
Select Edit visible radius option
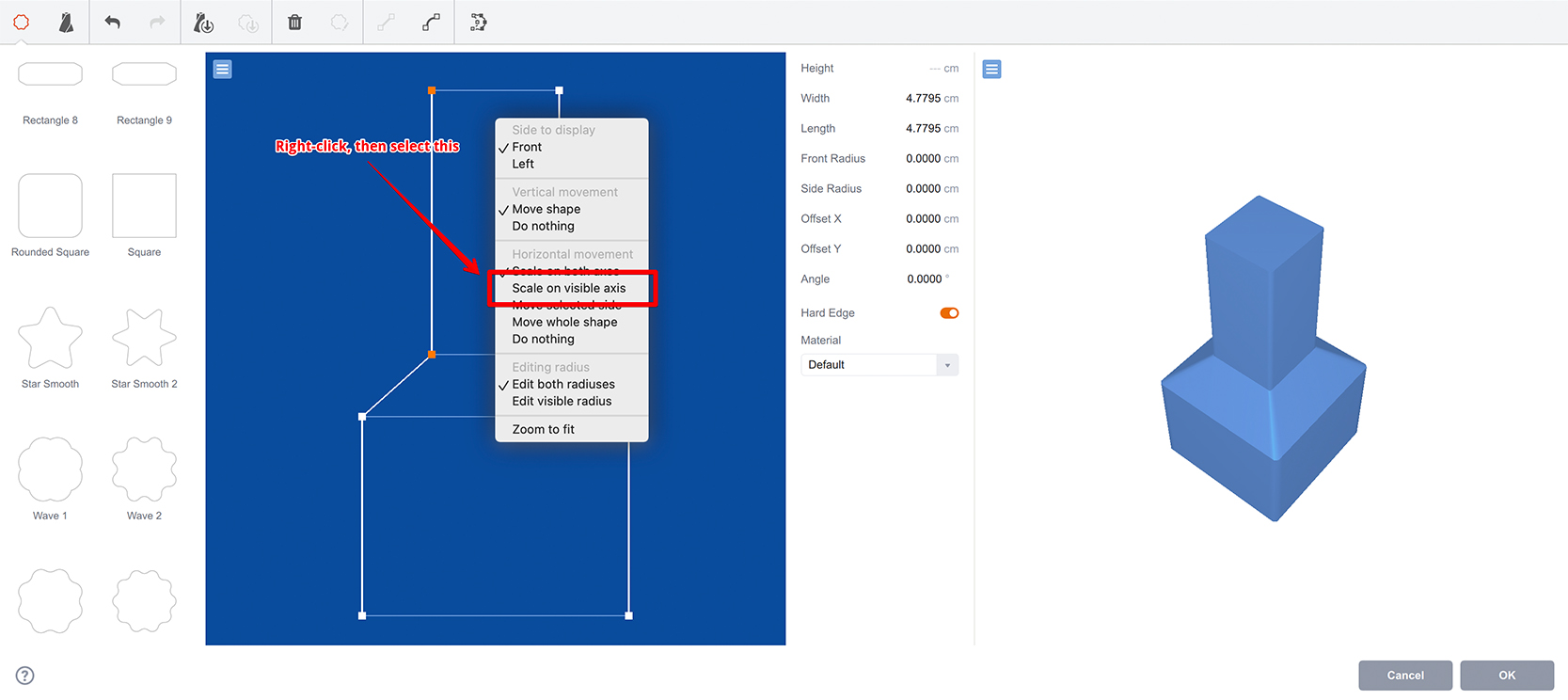562,401
